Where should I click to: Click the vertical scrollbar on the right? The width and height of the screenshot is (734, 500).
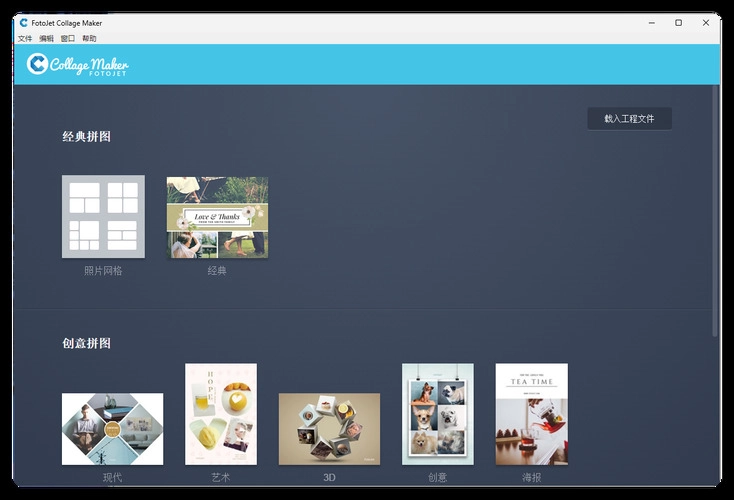pos(714,210)
